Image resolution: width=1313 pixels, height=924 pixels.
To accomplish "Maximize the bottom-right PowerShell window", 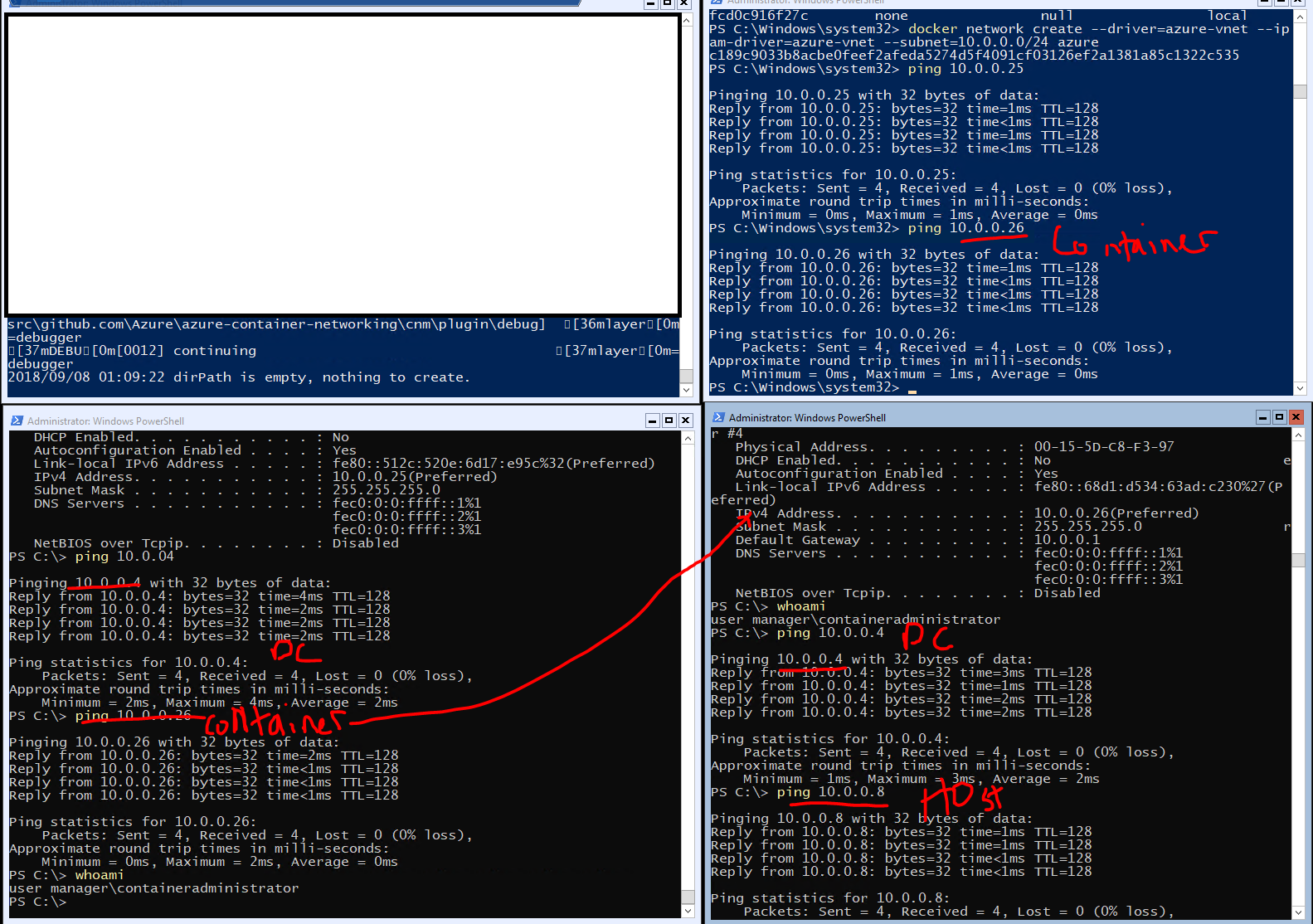I will tap(1279, 417).
